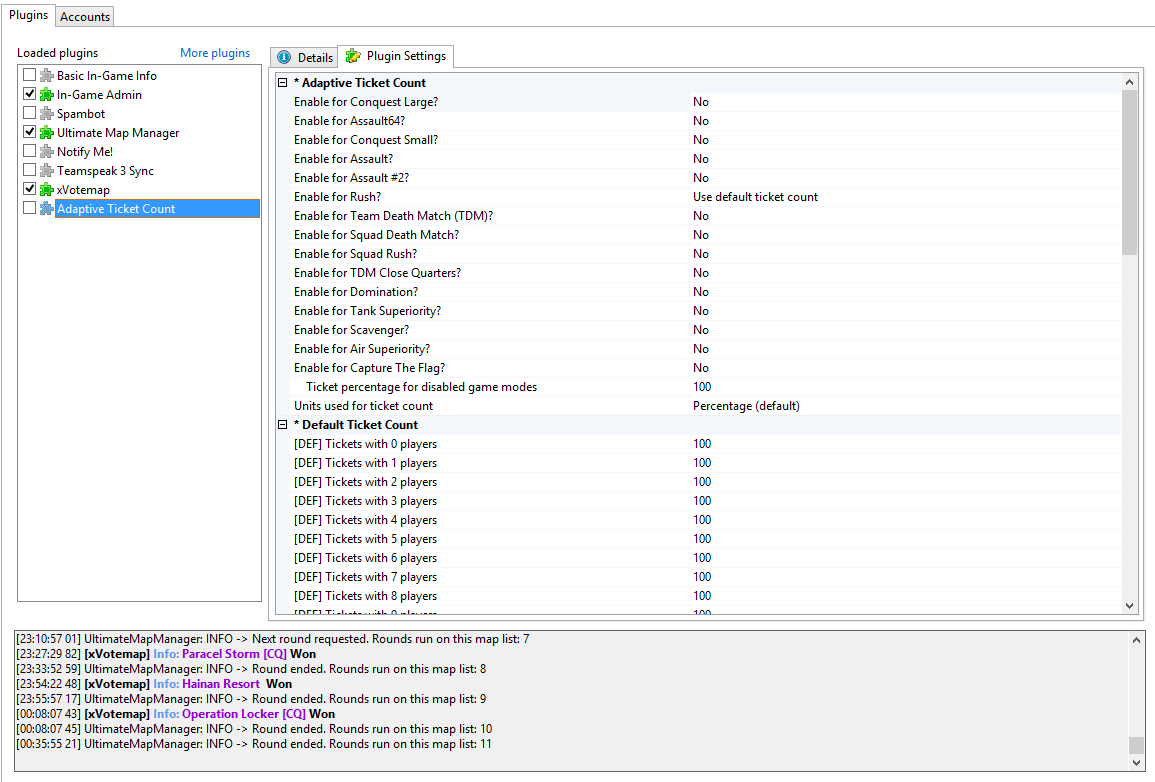Enable the Spambot plugin checkbox
1155x782 pixels.
click(30, 114)
